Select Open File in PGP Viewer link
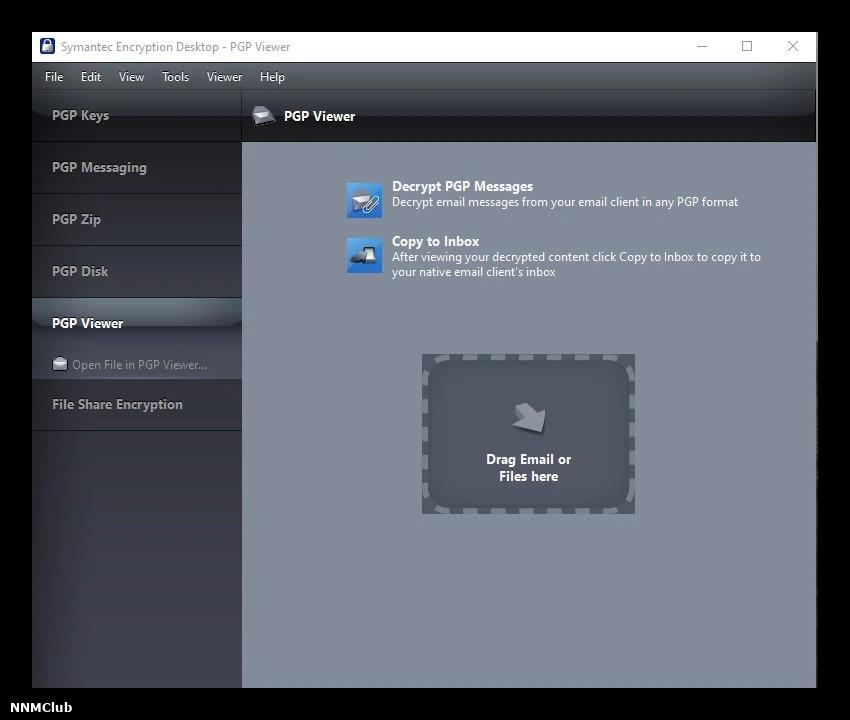The image size is (850, 720). point(139,365)
